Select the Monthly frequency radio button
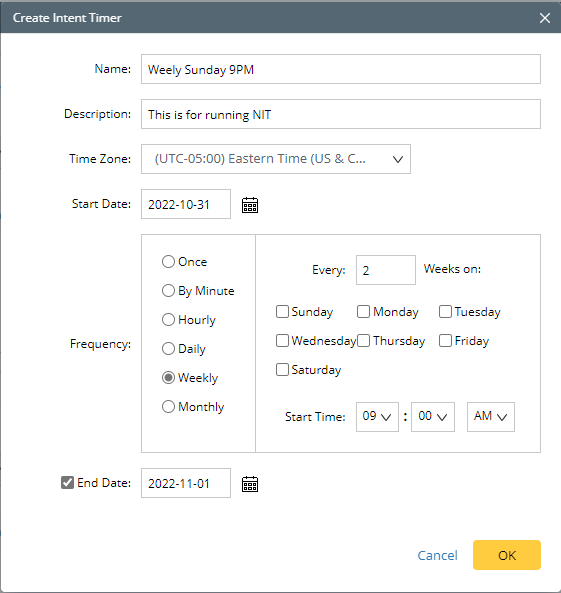The height and width of the screenshot is (593, 561). pos(168,407)
